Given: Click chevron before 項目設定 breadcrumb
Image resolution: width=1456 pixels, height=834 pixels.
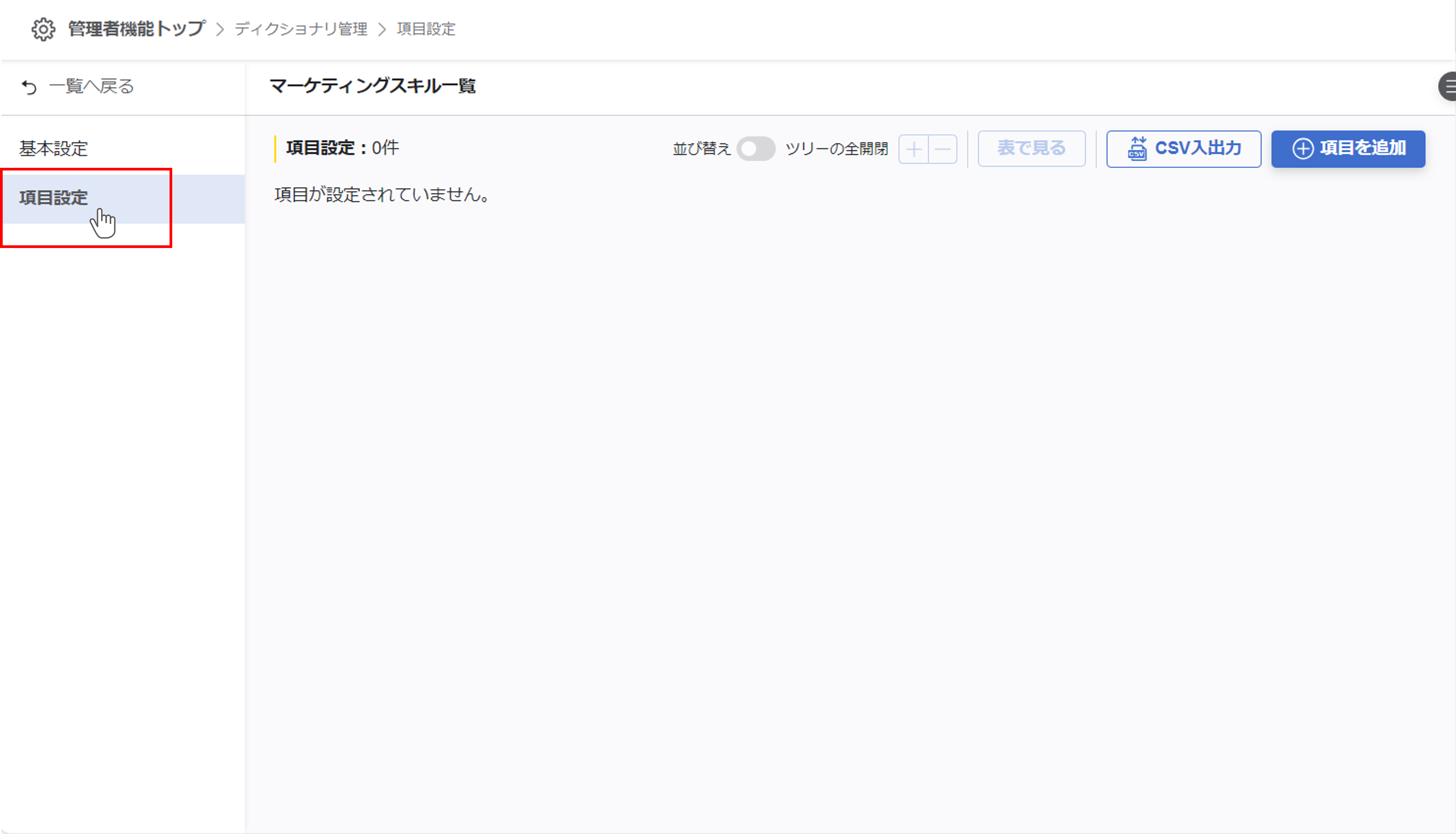Looking at the screenshot, I should click(x=382, y=29).
